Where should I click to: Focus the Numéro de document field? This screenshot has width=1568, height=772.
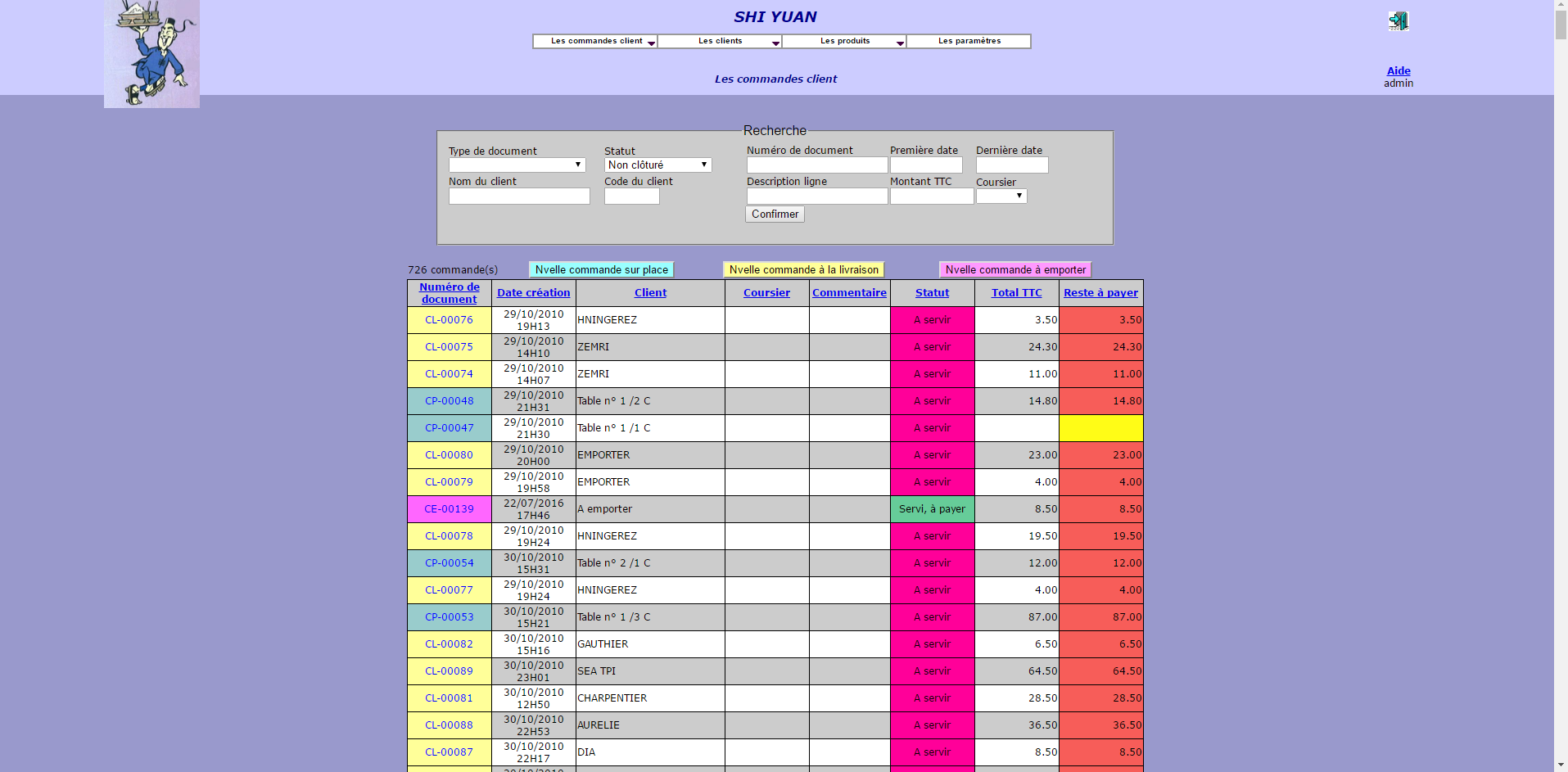[x=816, y=165]
